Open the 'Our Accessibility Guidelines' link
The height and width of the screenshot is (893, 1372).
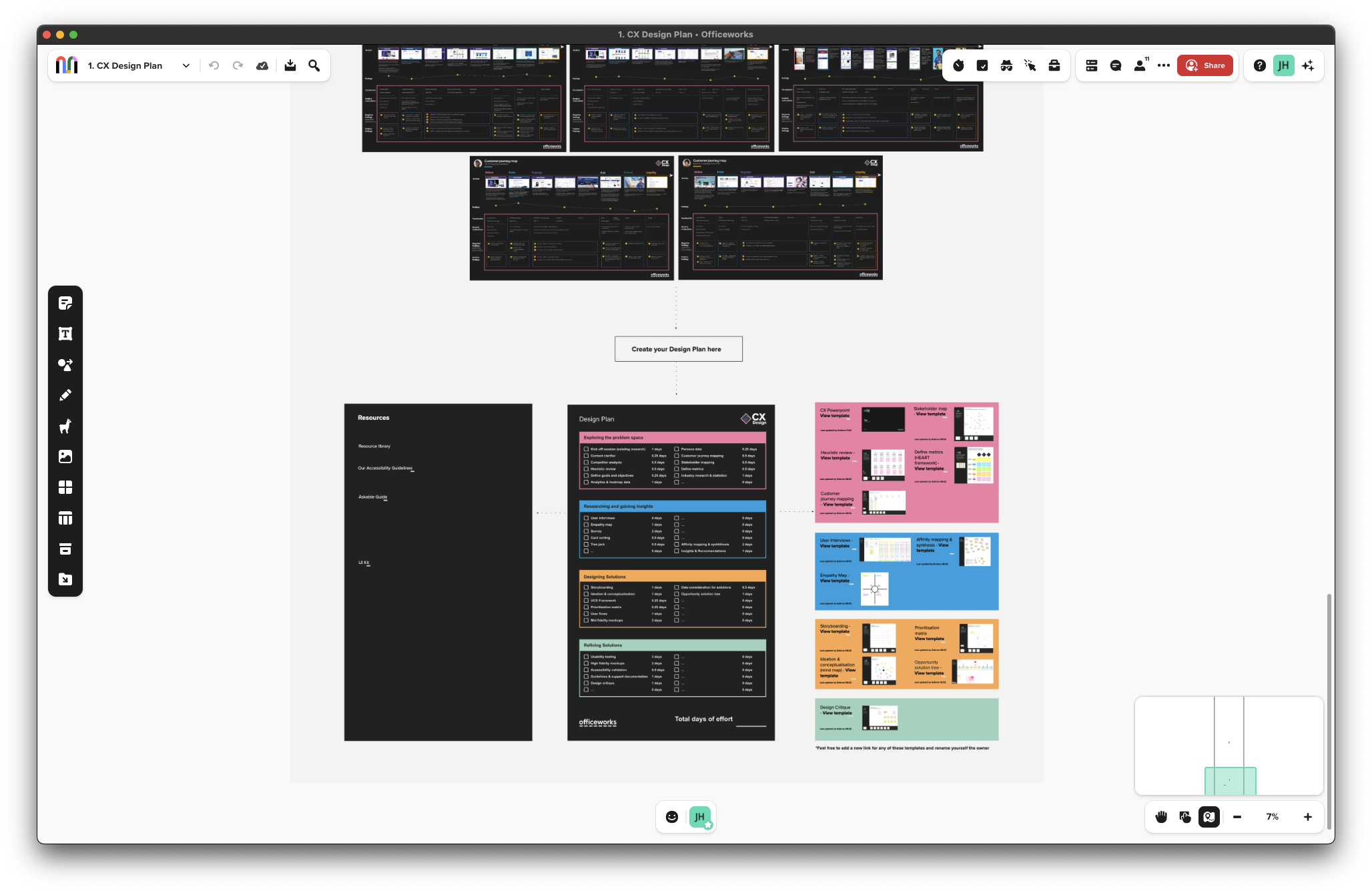[x=385, y=468]
